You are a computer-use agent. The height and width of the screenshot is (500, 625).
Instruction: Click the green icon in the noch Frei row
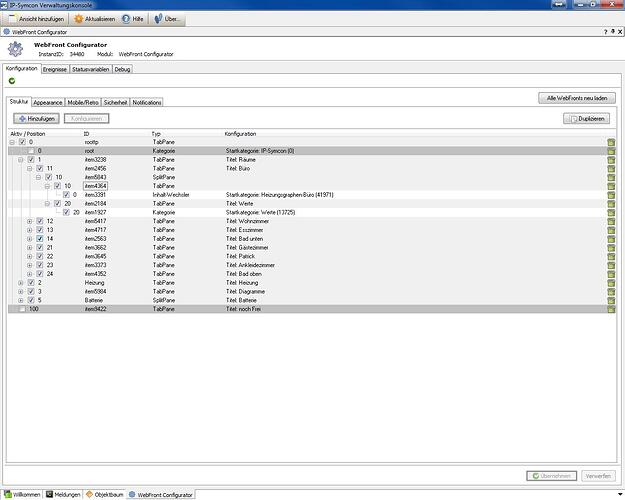pyautogui.click(x=611, y=309)
